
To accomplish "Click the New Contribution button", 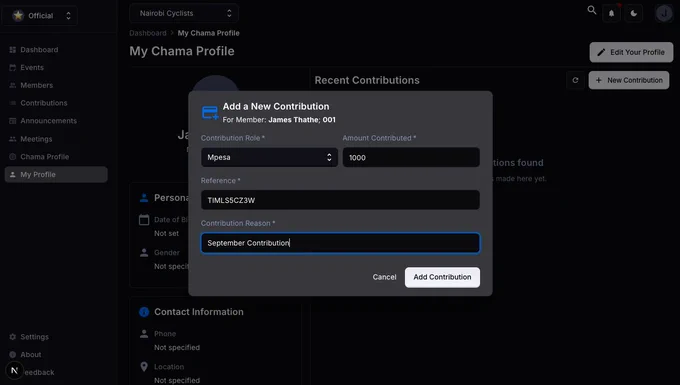I will tap(628, 80).
